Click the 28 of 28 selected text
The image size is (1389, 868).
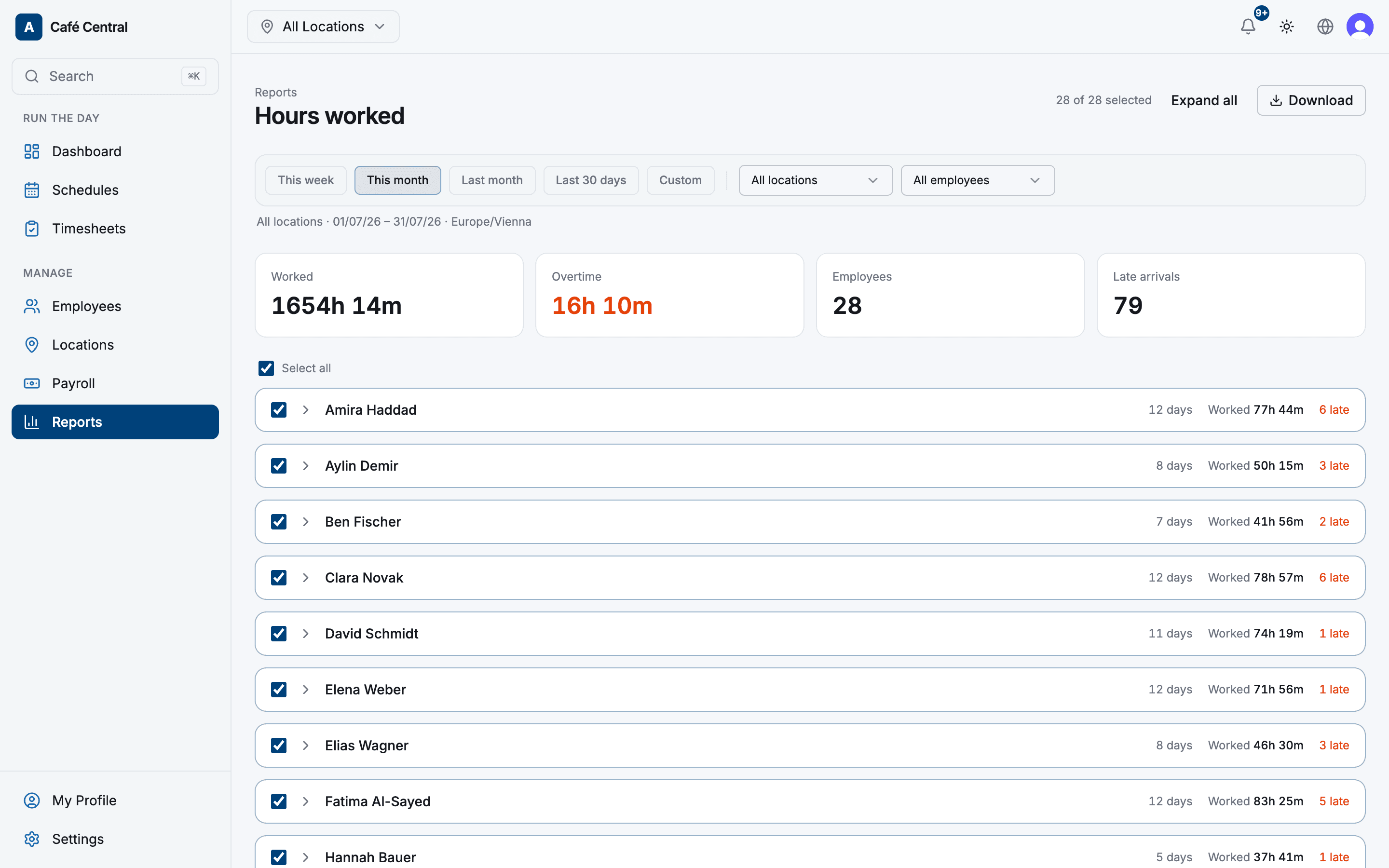click(1103, 100)
